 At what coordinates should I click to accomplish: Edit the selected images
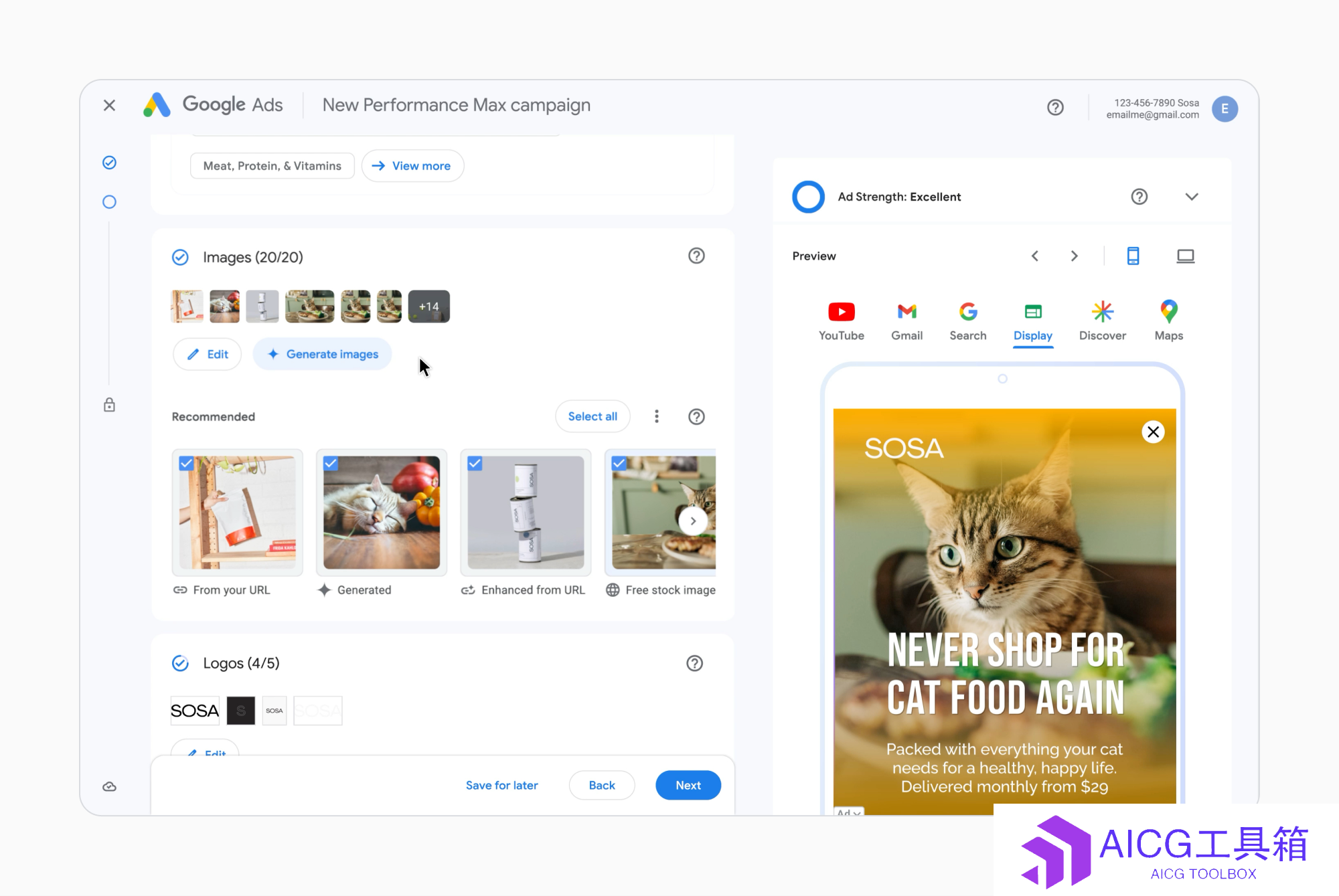[x=207, y=355]
